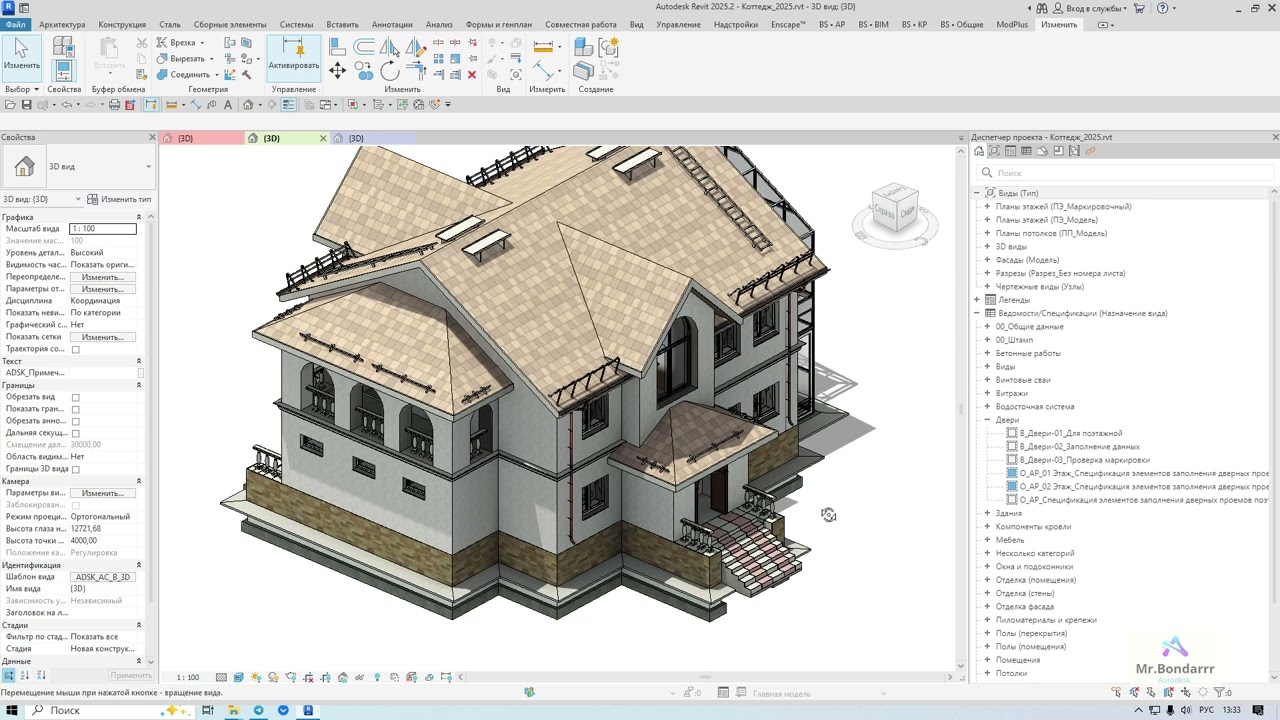Open the Врезка dropdown arrow in Geometry panel
This screenshot has width=1280, height=720.
coord(201,43)
